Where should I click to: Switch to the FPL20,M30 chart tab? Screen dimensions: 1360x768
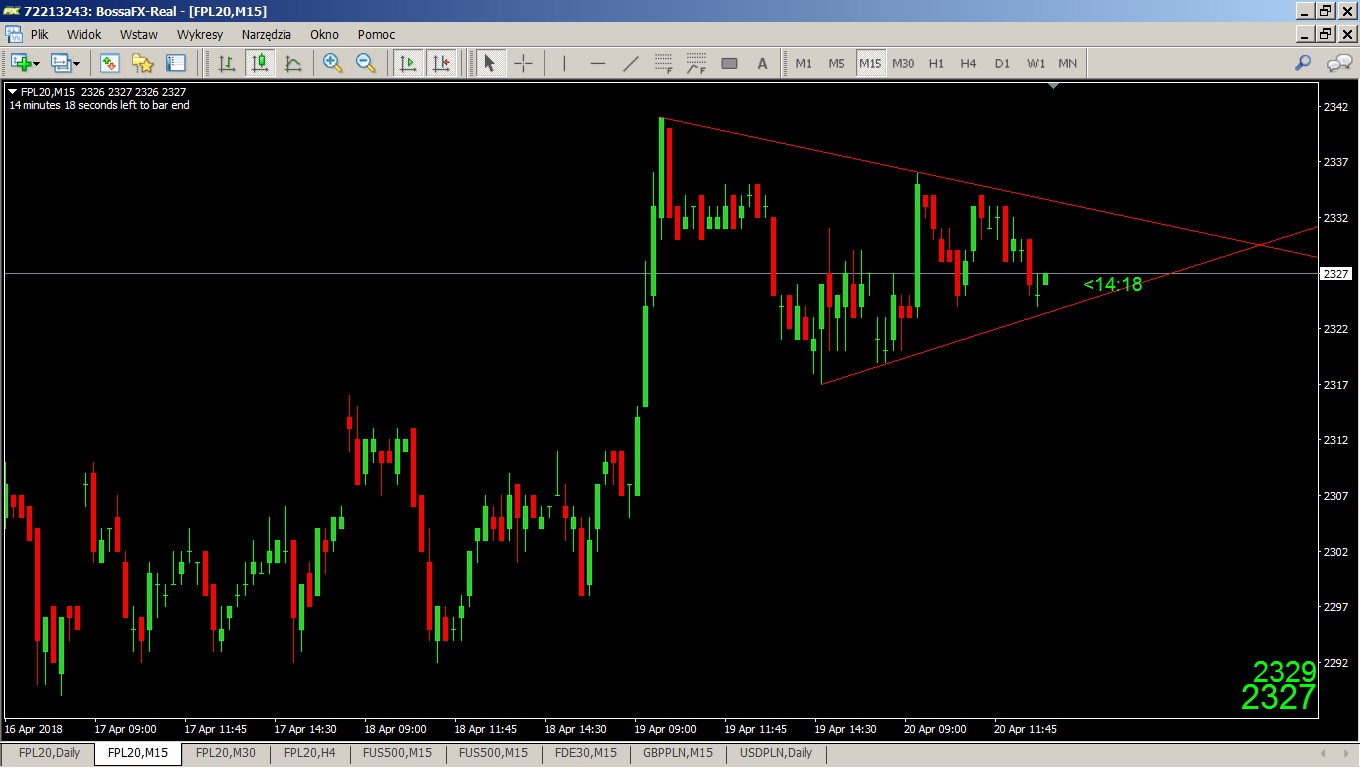pyautogui.click(x=226, y=753)
